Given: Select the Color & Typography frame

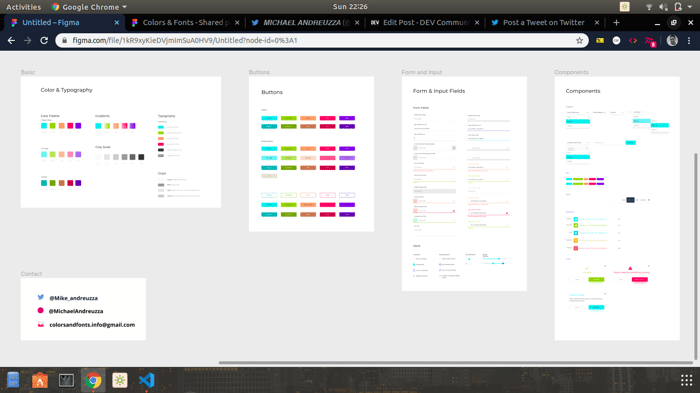Looking at the screenshot, I should click(121, 142).
